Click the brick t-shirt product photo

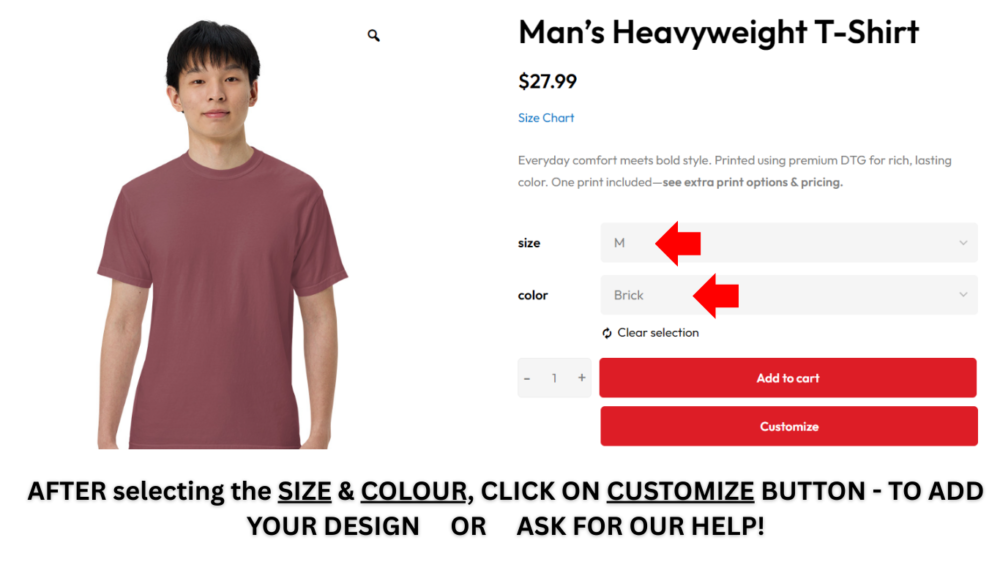(222, 235)
